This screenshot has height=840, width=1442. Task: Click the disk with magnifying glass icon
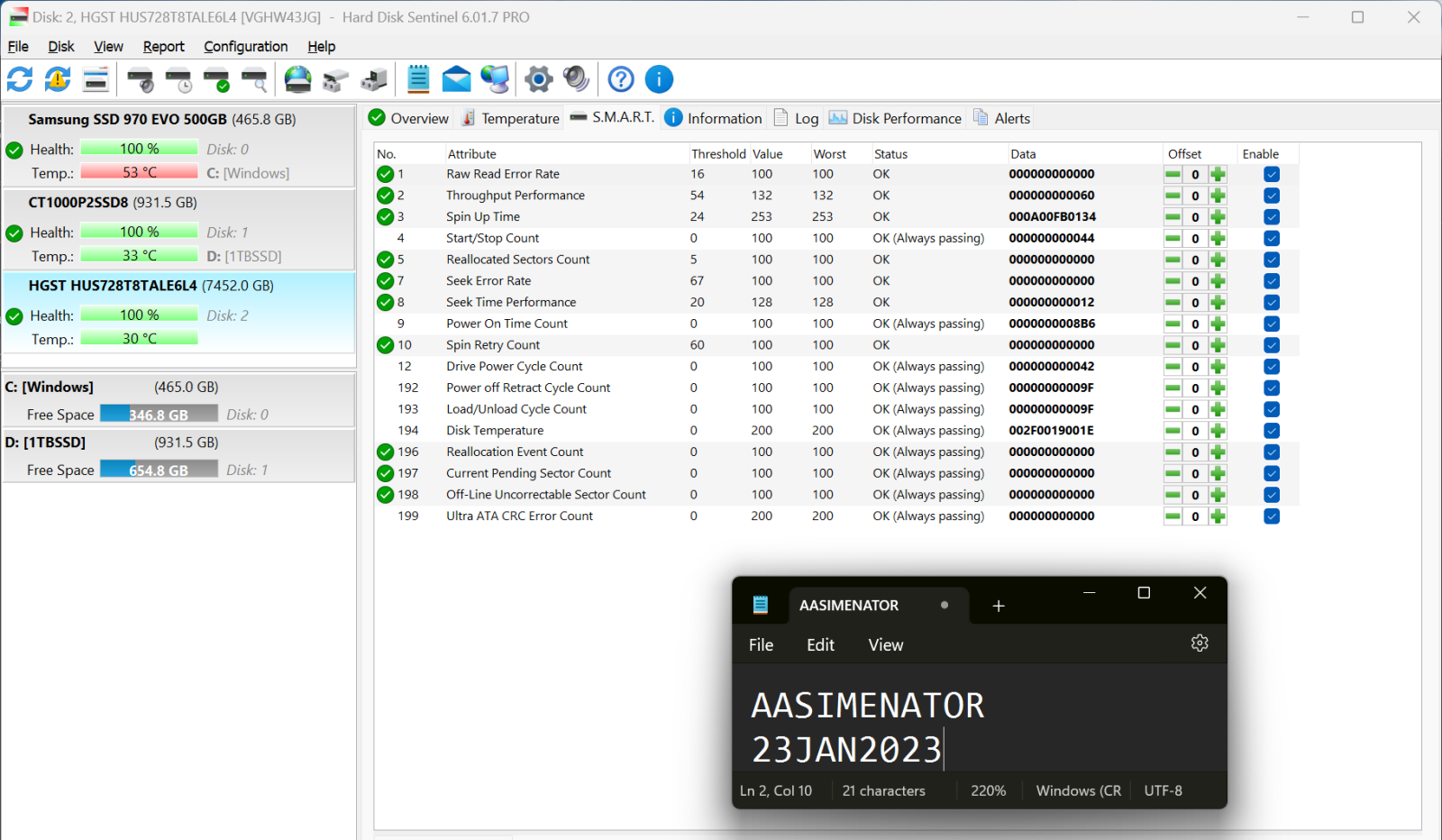point(255,80)
